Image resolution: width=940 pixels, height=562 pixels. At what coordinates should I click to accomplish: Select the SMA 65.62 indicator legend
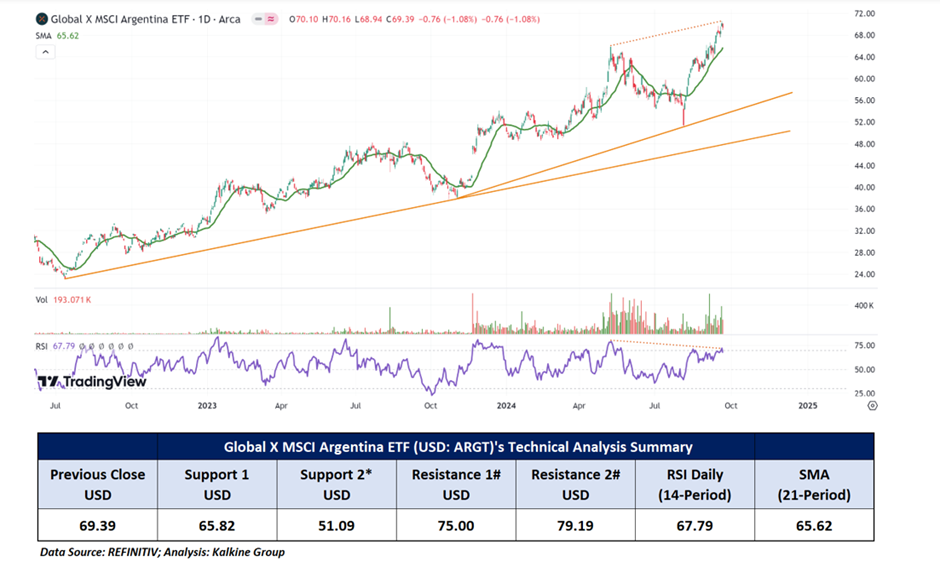(57, 35)
